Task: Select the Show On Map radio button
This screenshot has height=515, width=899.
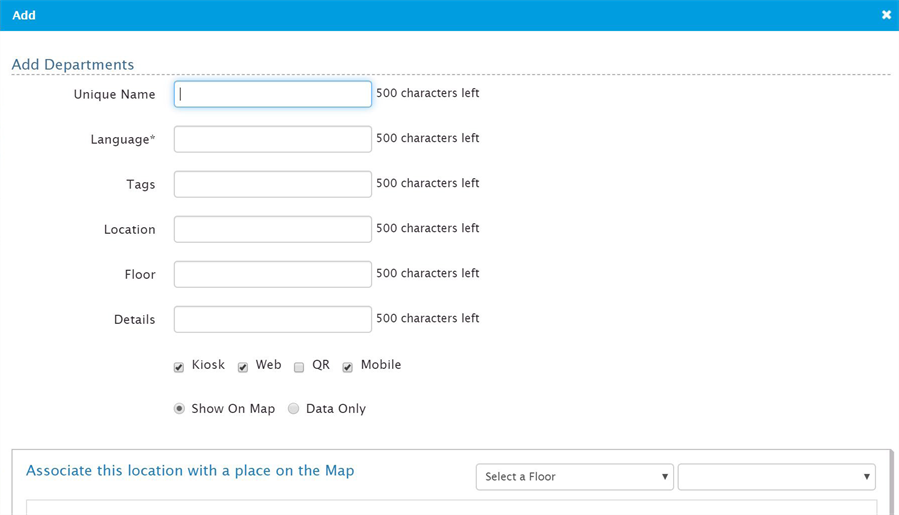Action: click(179, 409)
